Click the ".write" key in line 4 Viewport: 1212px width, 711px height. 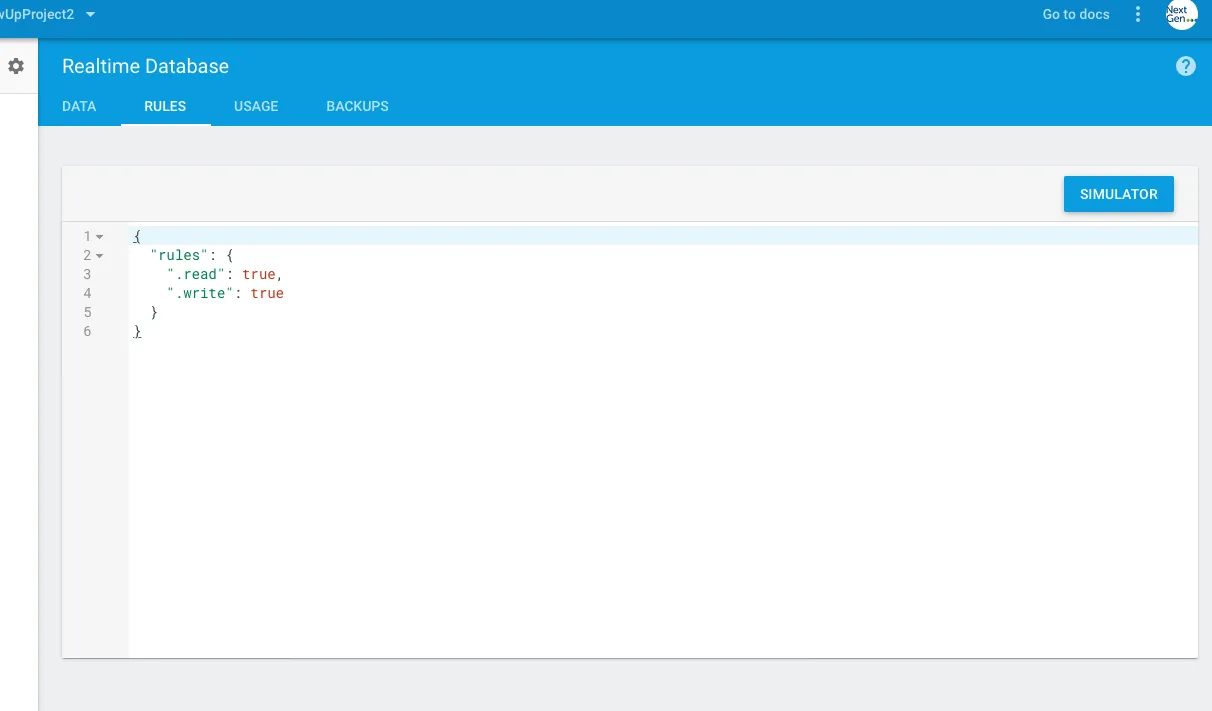201,294
